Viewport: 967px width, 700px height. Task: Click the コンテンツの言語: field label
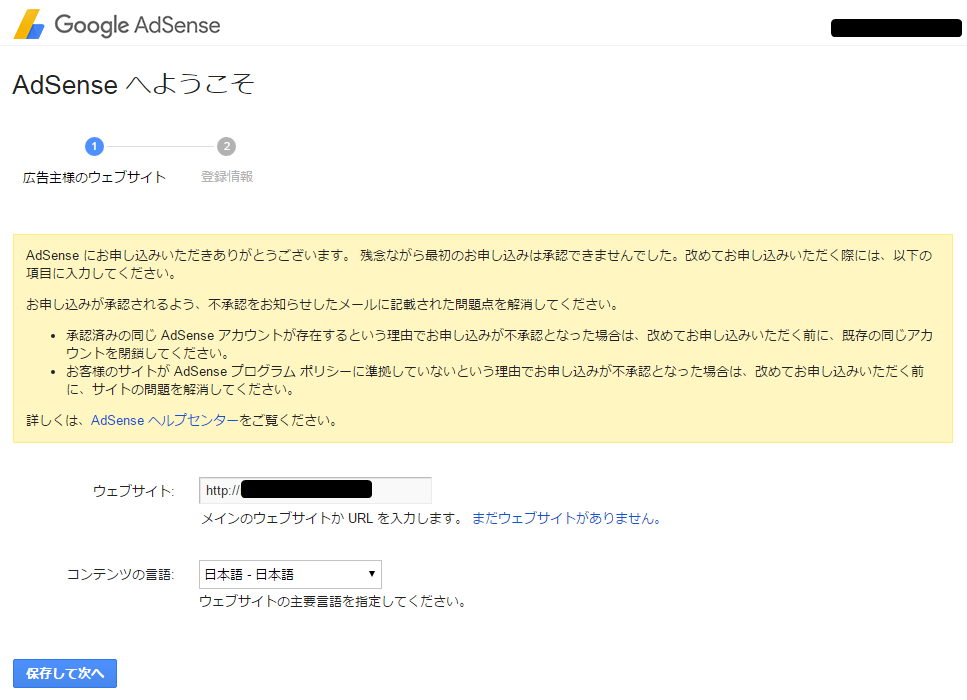[x=120, y=575]
